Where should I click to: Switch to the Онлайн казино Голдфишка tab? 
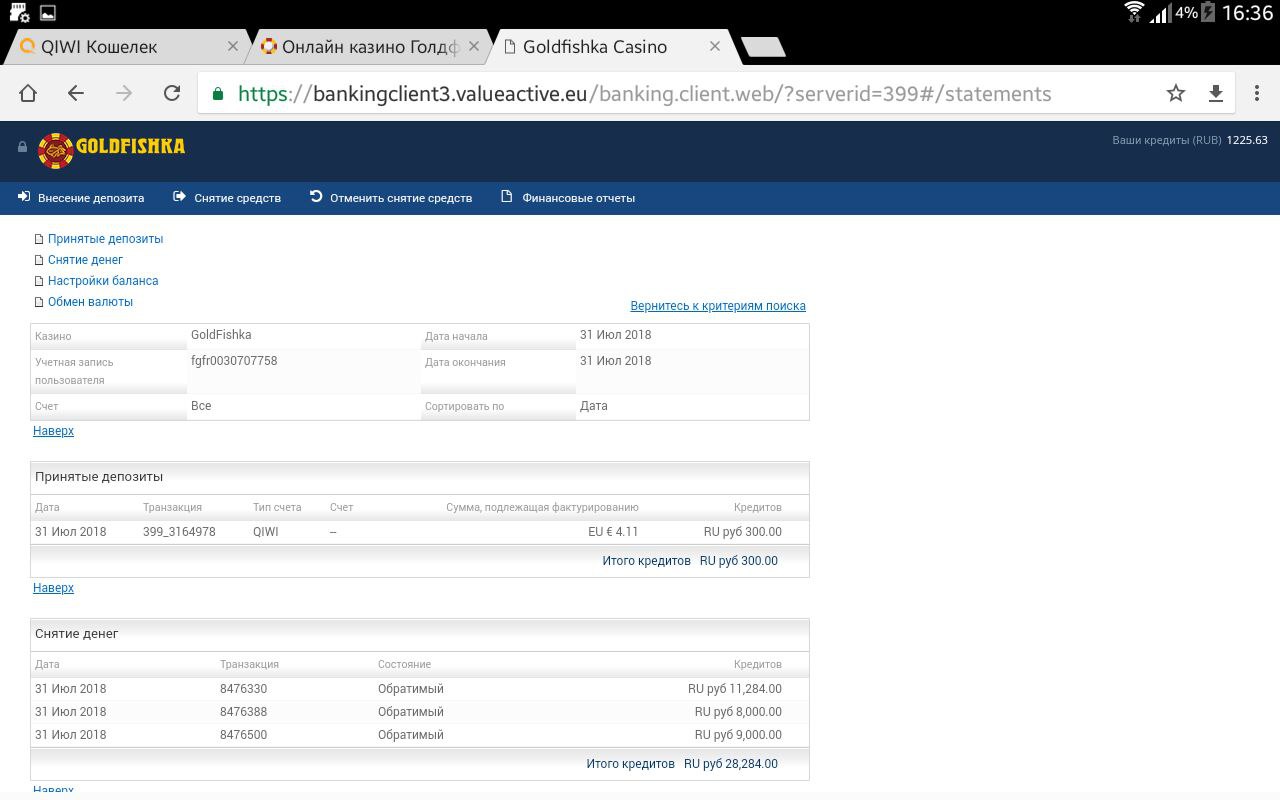(360, 47)
